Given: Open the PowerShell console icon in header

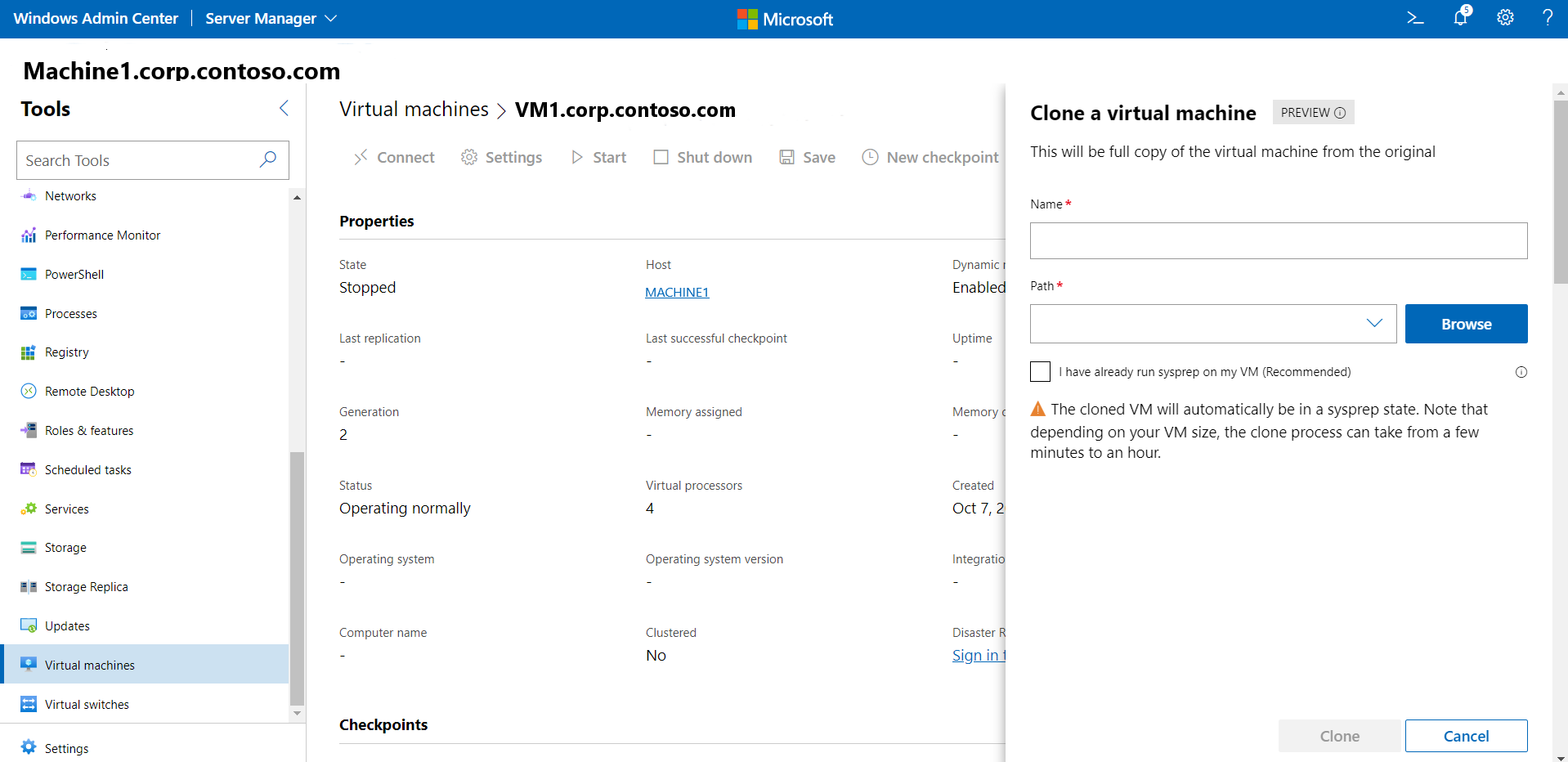Looking at the screenshot, I should pyautogui.click(x=1415, y=18).
